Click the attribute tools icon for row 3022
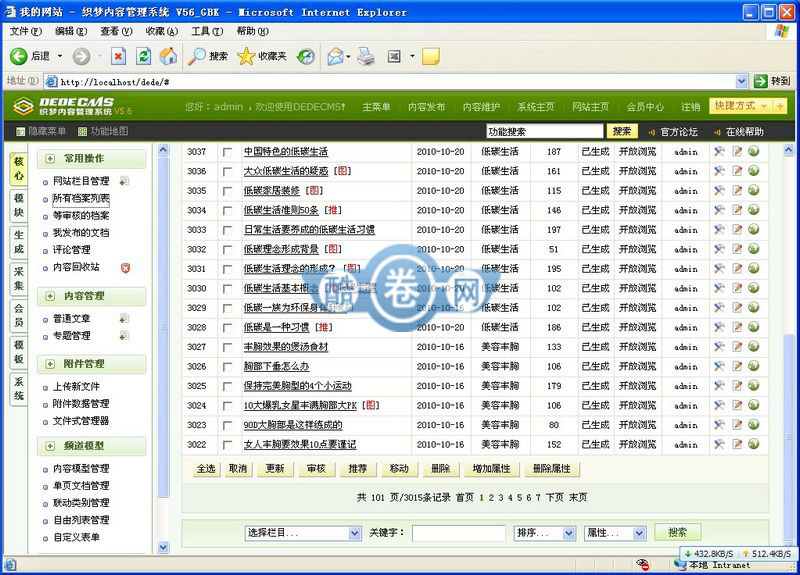 coord(719,444)
